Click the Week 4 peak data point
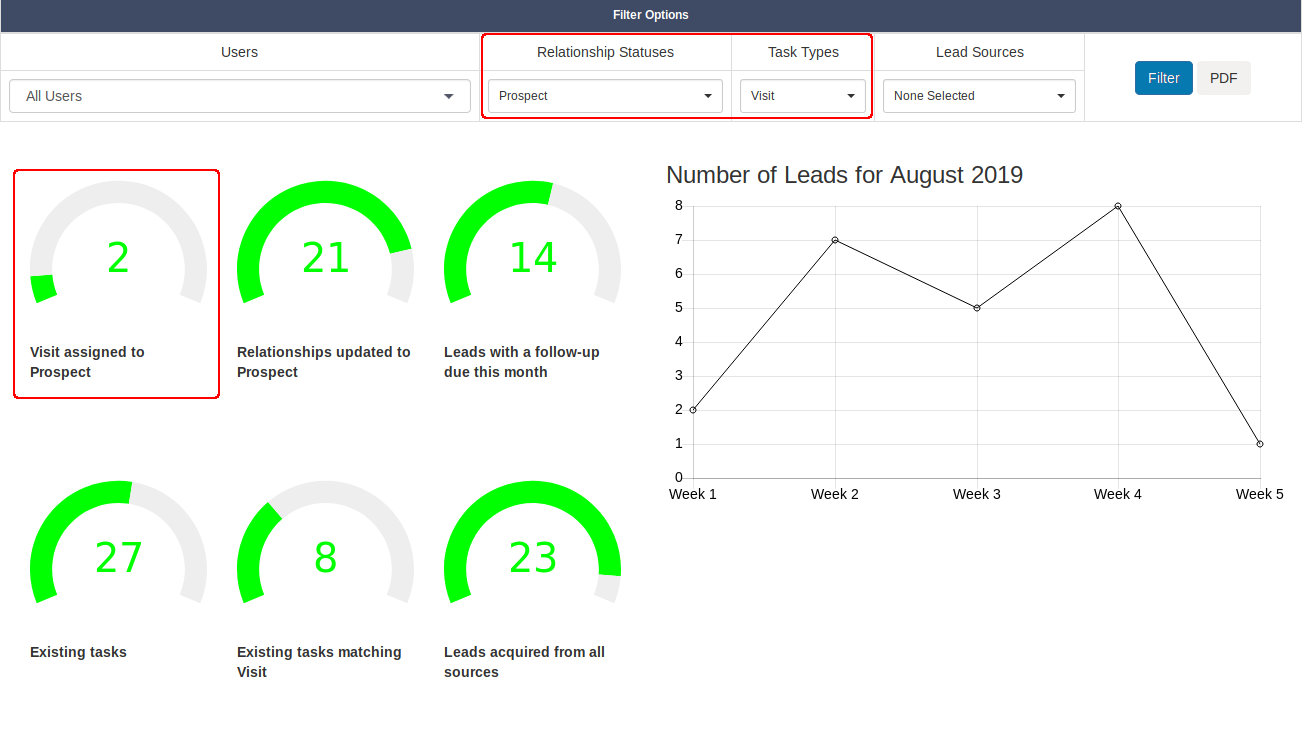This screenshot has width=1302, height=742. click(x=1117, y=206)
